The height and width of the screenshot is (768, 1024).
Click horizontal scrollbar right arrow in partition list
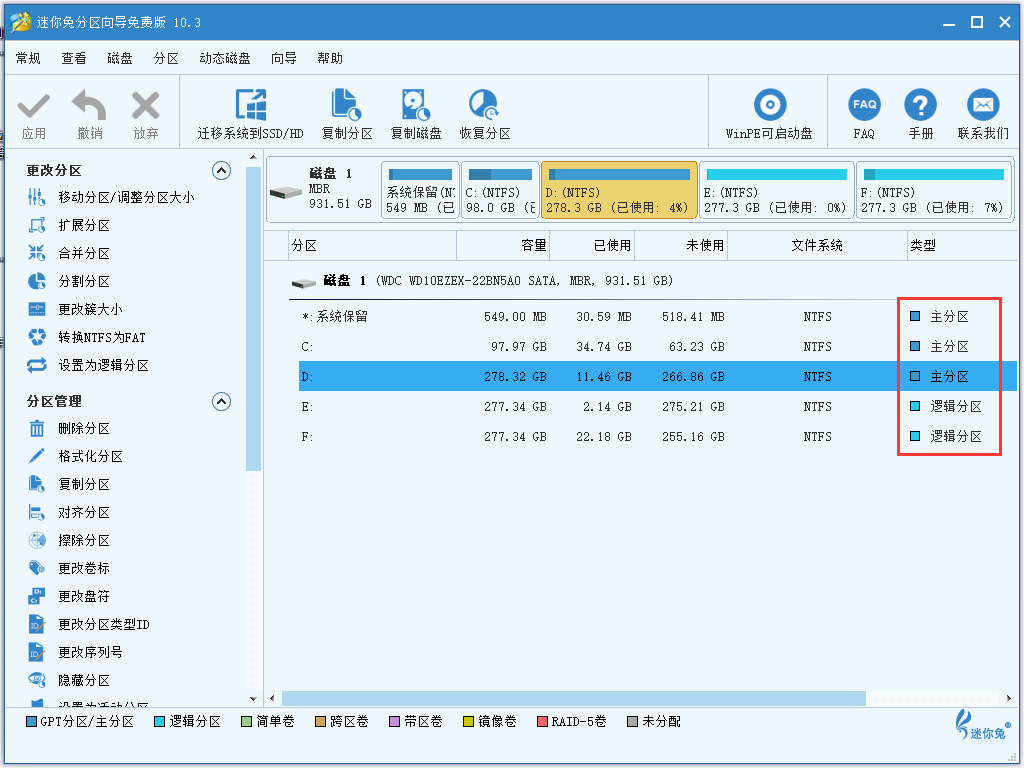click(x=1010, y=698)
